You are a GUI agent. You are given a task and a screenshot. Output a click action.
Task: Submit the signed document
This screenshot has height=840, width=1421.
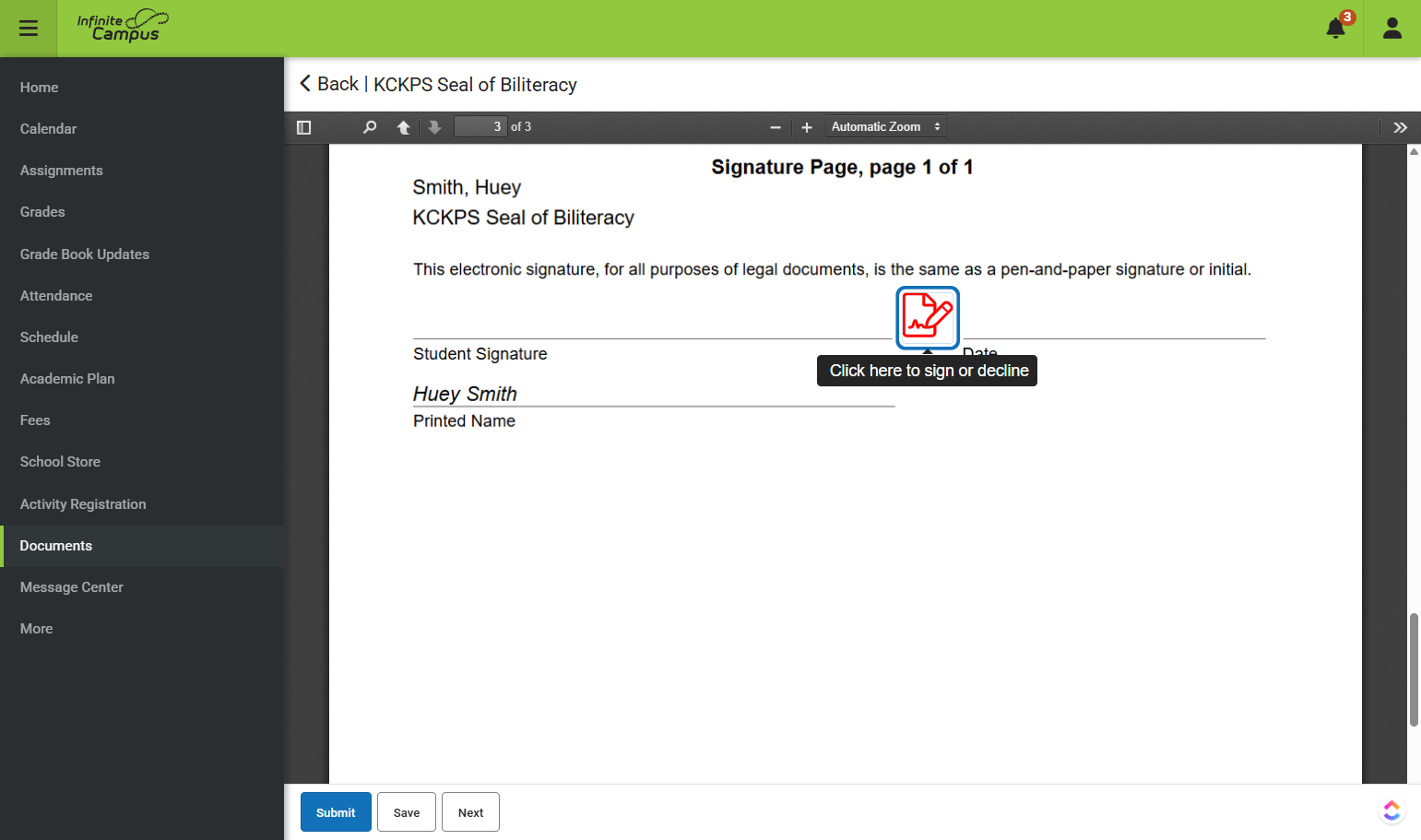[x=336, y=812]
